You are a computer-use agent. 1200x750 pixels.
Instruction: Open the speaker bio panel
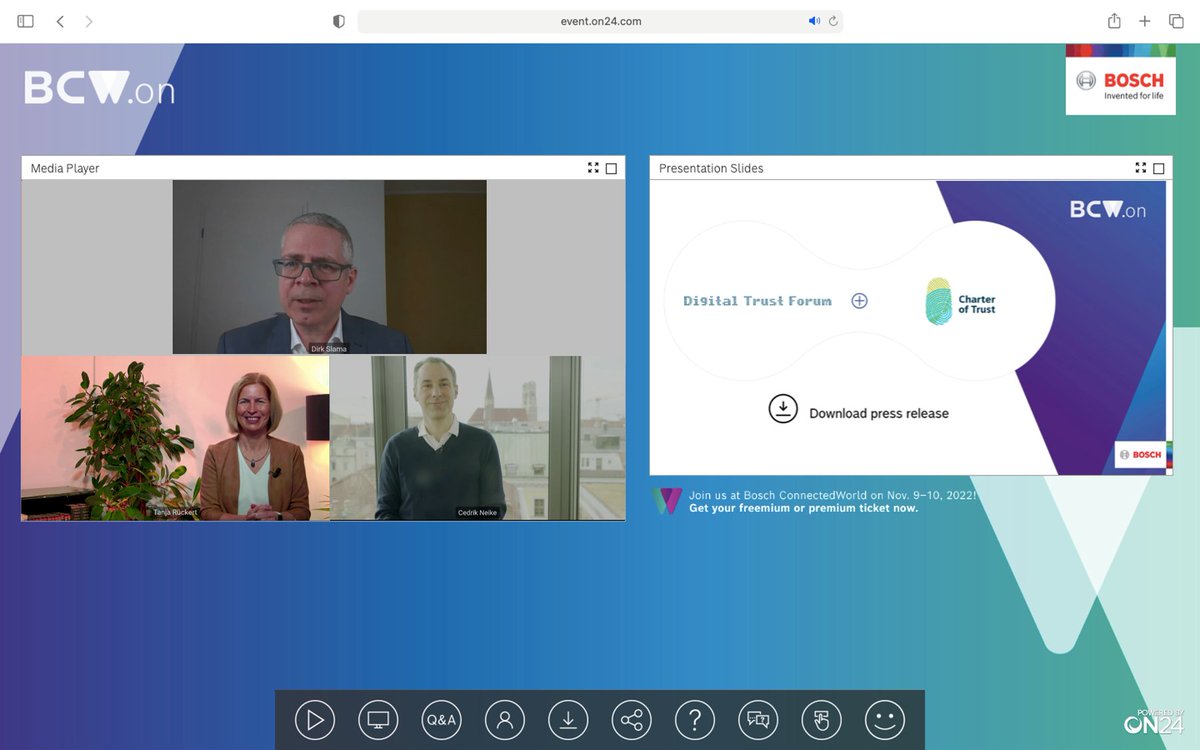pos(505,719)
